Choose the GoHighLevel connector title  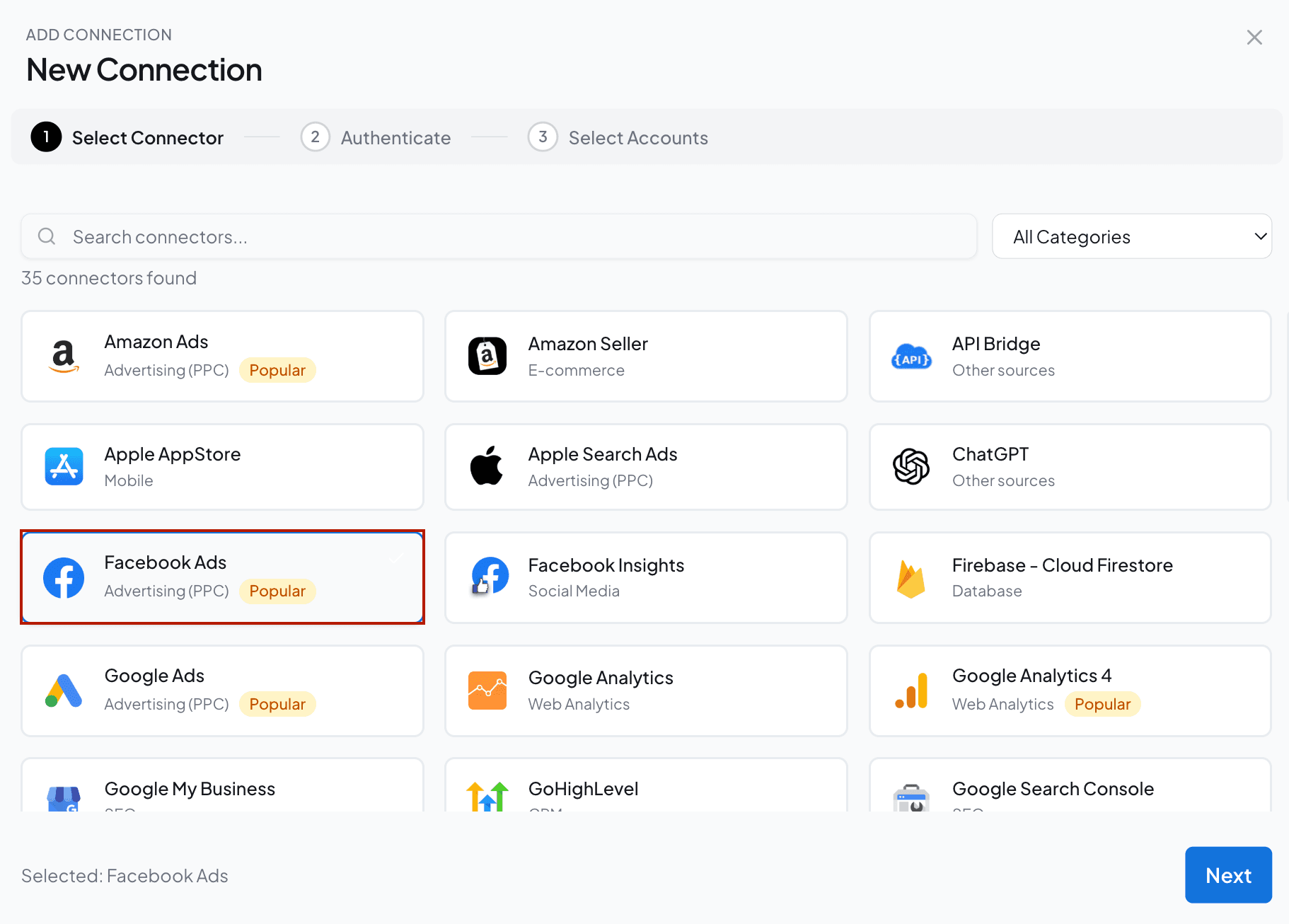point(584,789)
